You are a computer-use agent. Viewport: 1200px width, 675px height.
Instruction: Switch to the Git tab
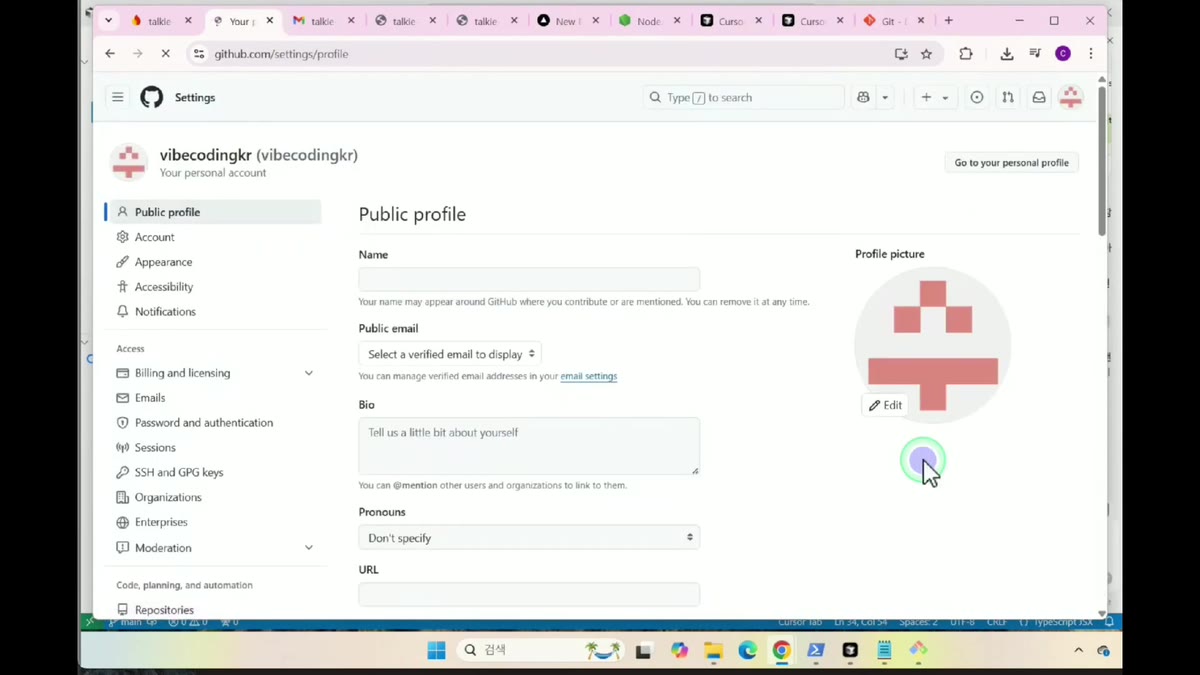[x=895, y=21]
